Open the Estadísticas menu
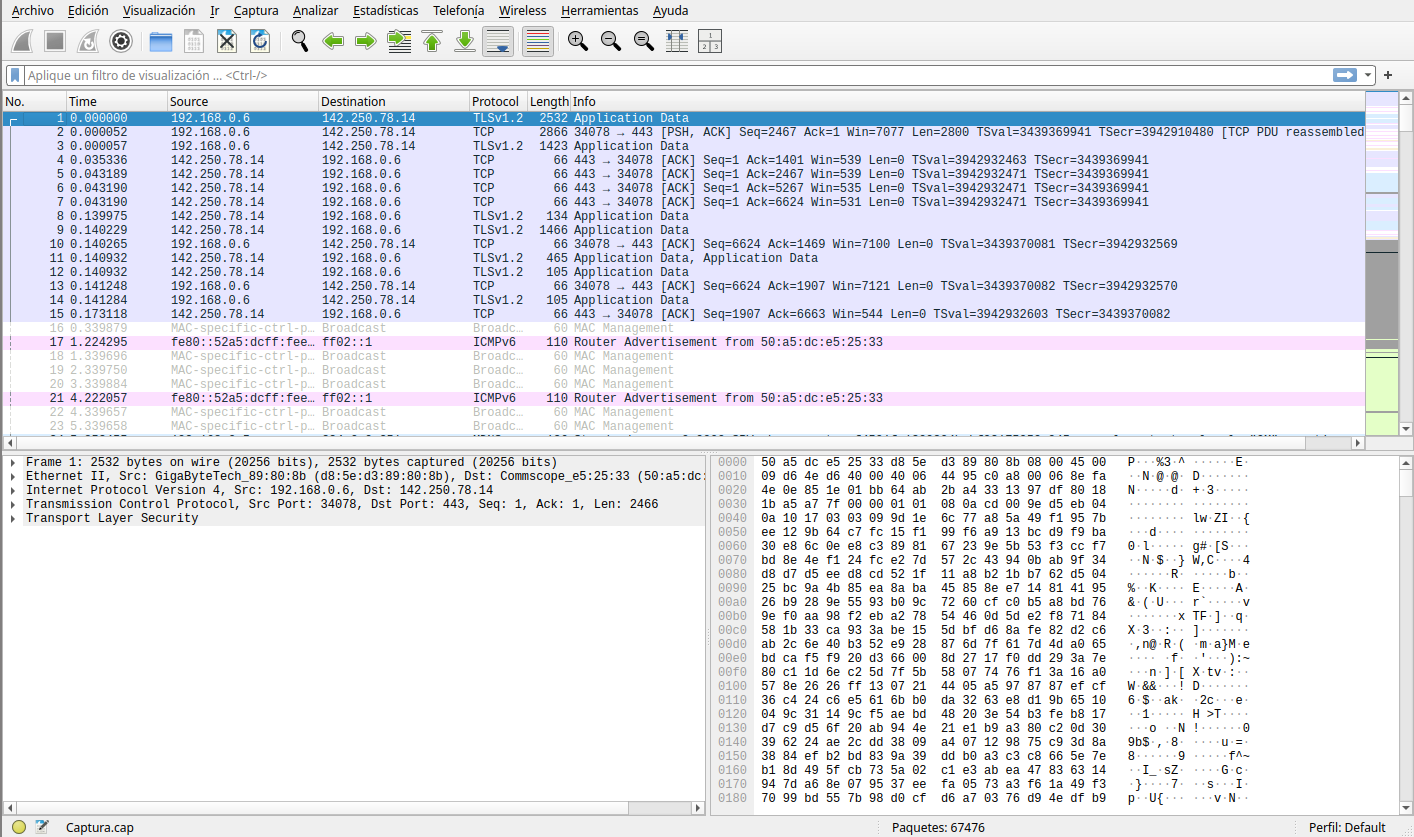 point(386,10)
